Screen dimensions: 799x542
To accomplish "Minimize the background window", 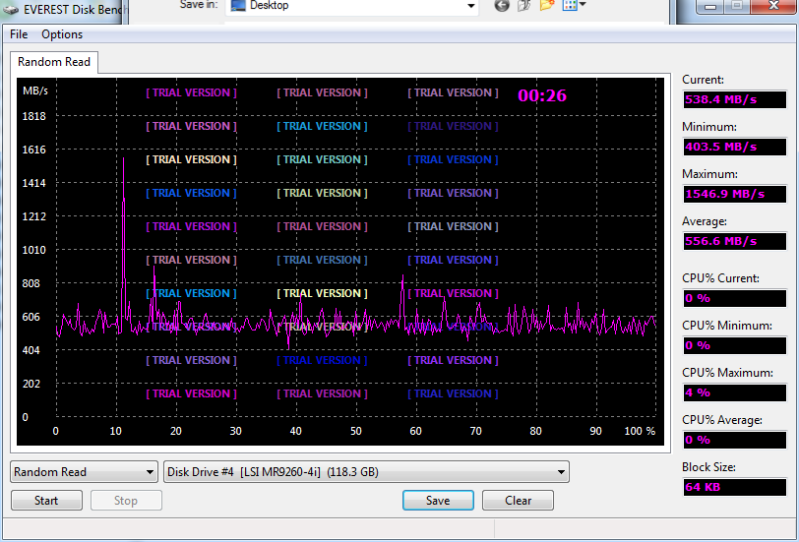I will point(712,6).
